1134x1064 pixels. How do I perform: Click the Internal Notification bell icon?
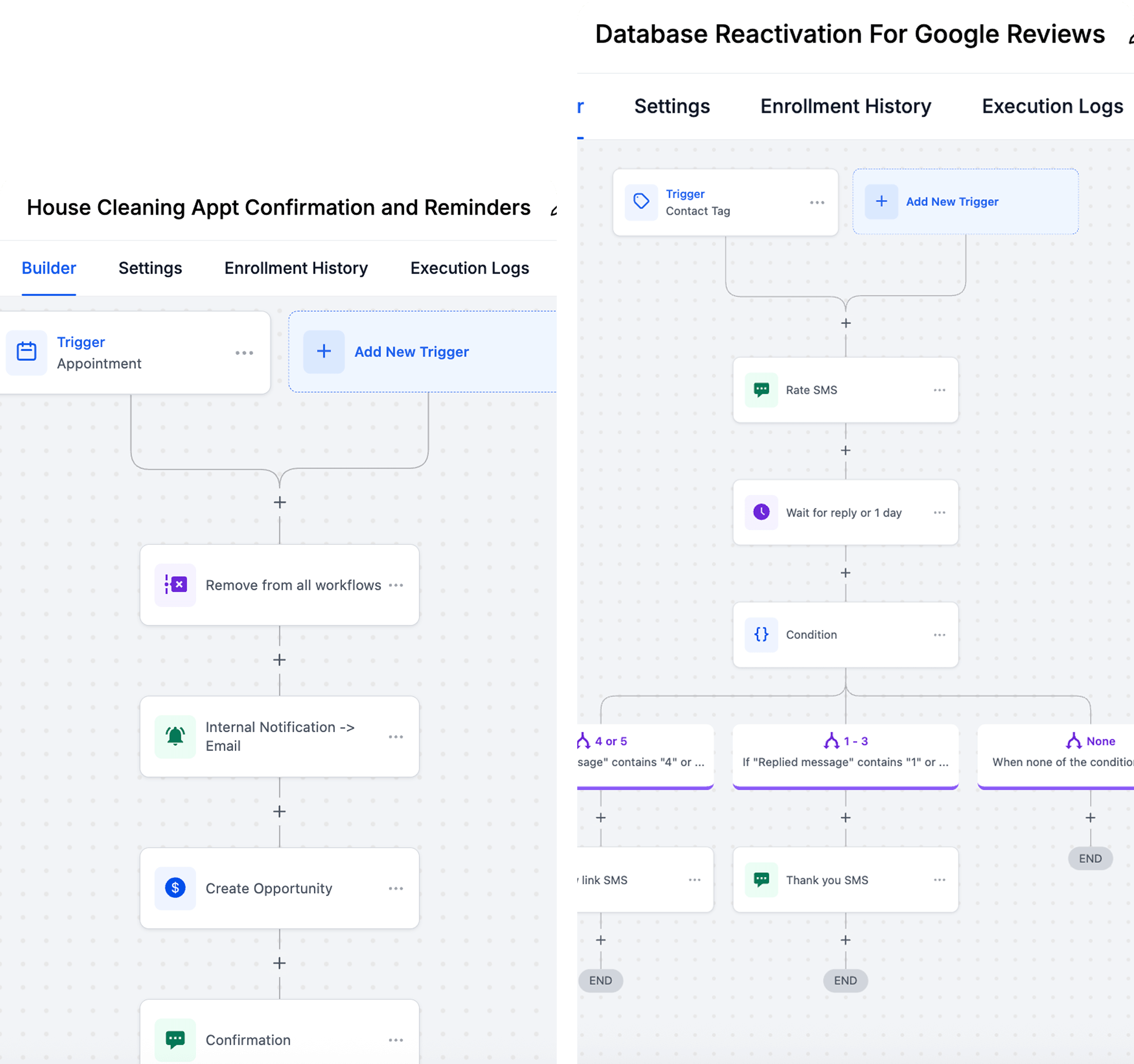[175, 736]
